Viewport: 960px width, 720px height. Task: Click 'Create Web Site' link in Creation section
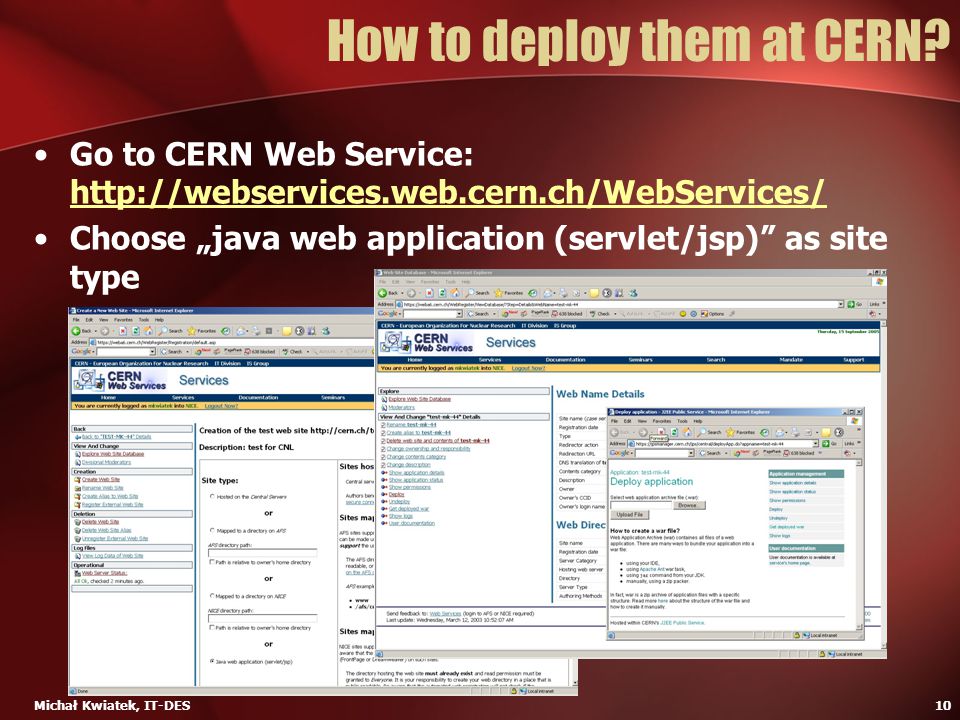click(x=100, y=479)
